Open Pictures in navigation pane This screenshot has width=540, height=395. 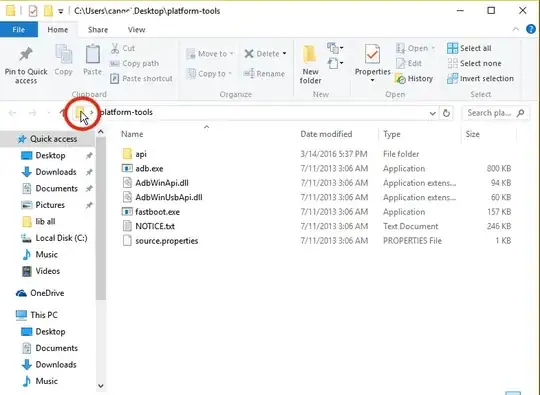click(x=50, y=205)
